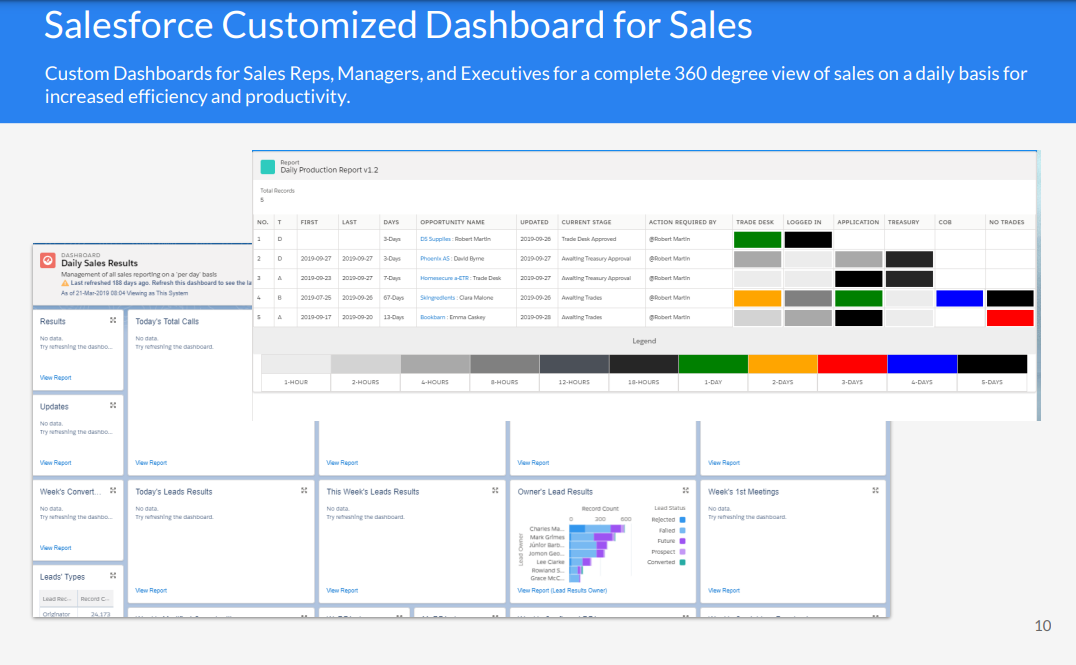Click the 'Trade Desk Approved' stage cell

[x=589, y=240]
